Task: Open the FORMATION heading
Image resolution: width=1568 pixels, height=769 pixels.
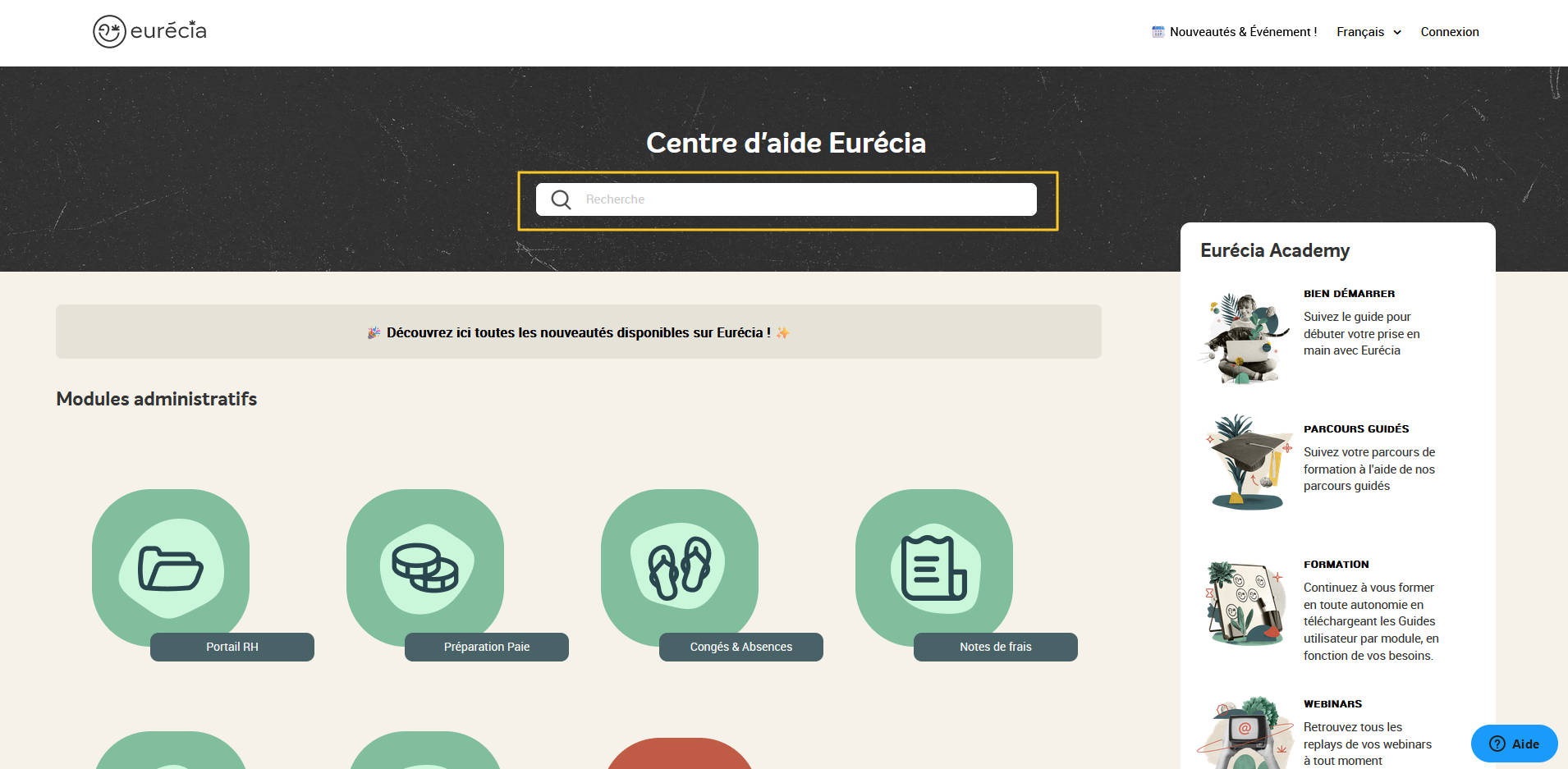Action: (1336, 565)
